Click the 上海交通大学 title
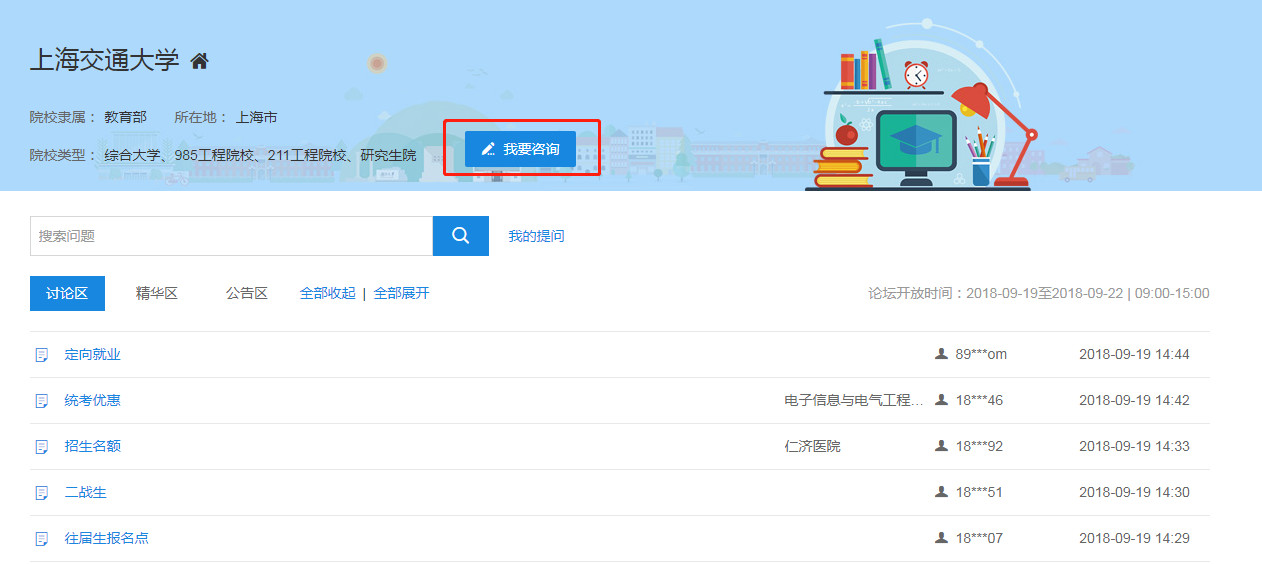Viewport: 1262px width, 564px height. (105, 60)
